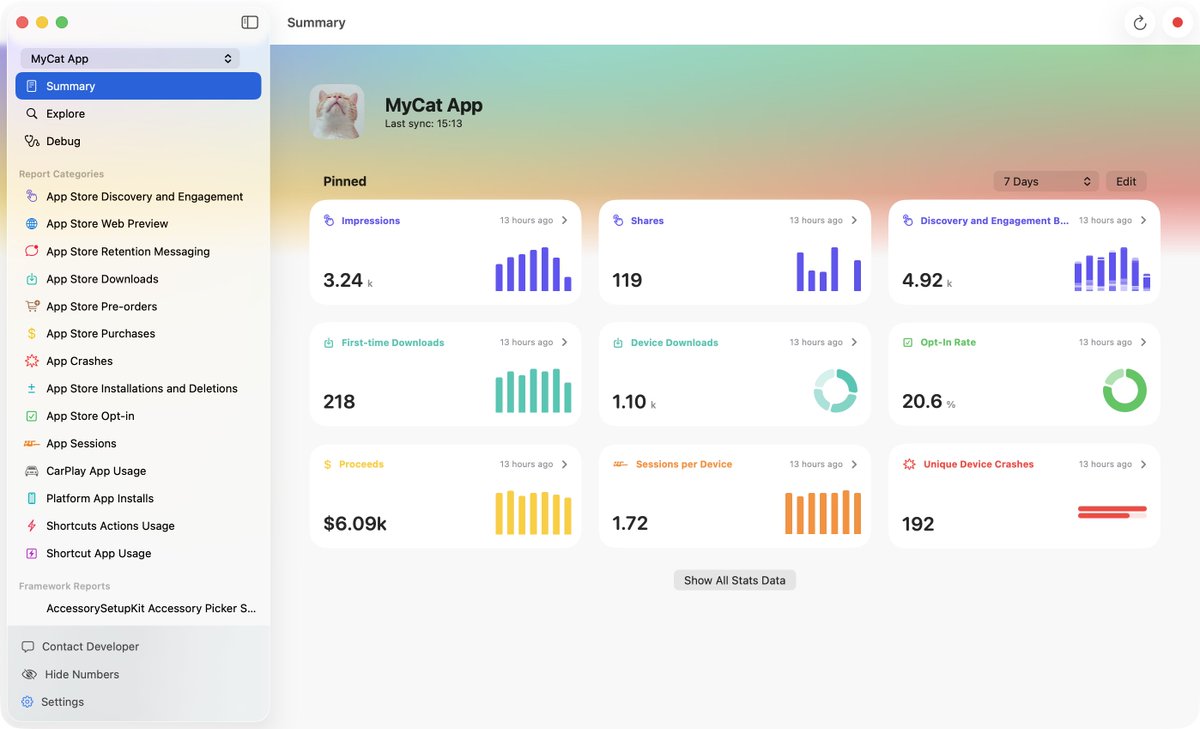
Task: Click the Summary document icon in sidebar
Action: pos(32,86)
